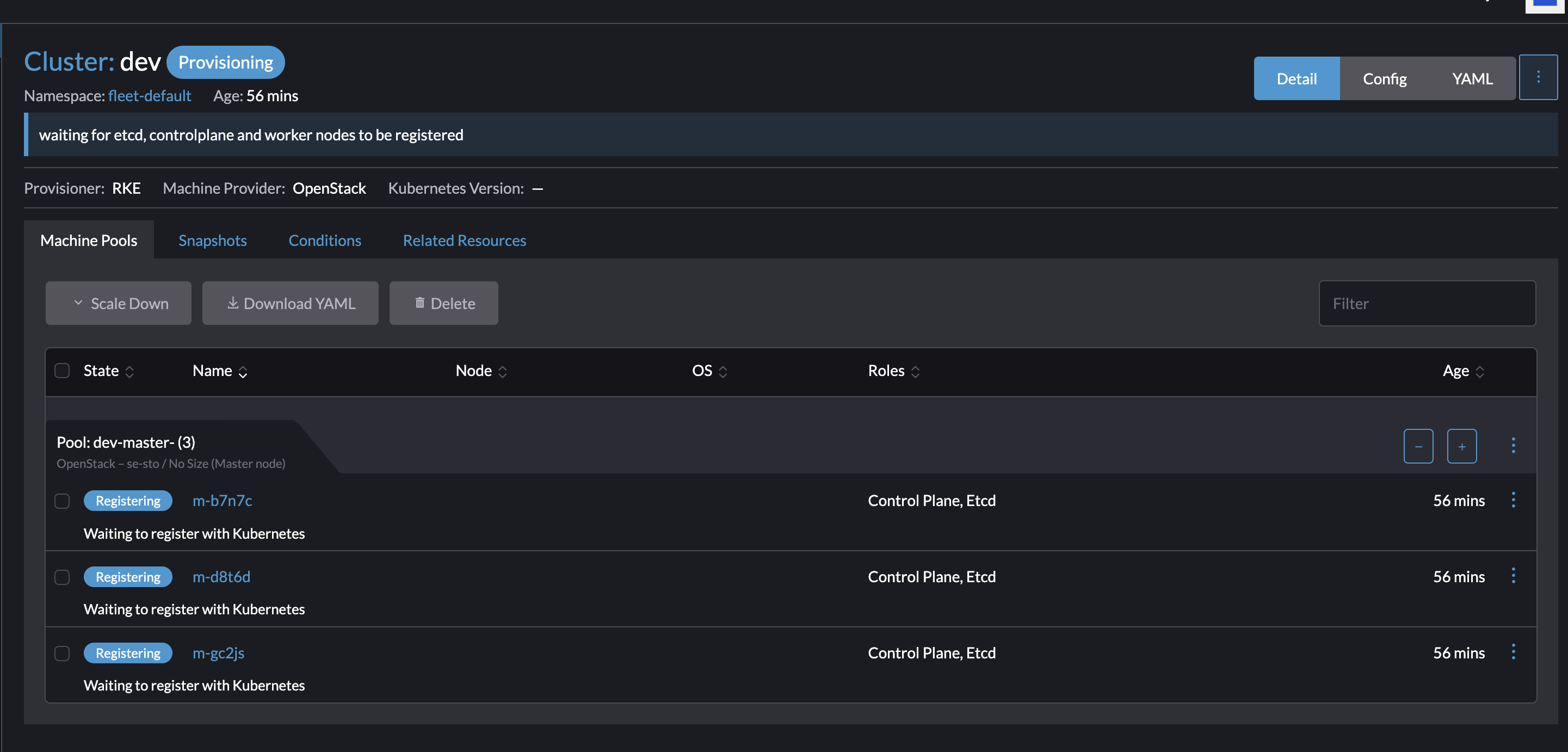Switch to the Snapshots tab

212,240
